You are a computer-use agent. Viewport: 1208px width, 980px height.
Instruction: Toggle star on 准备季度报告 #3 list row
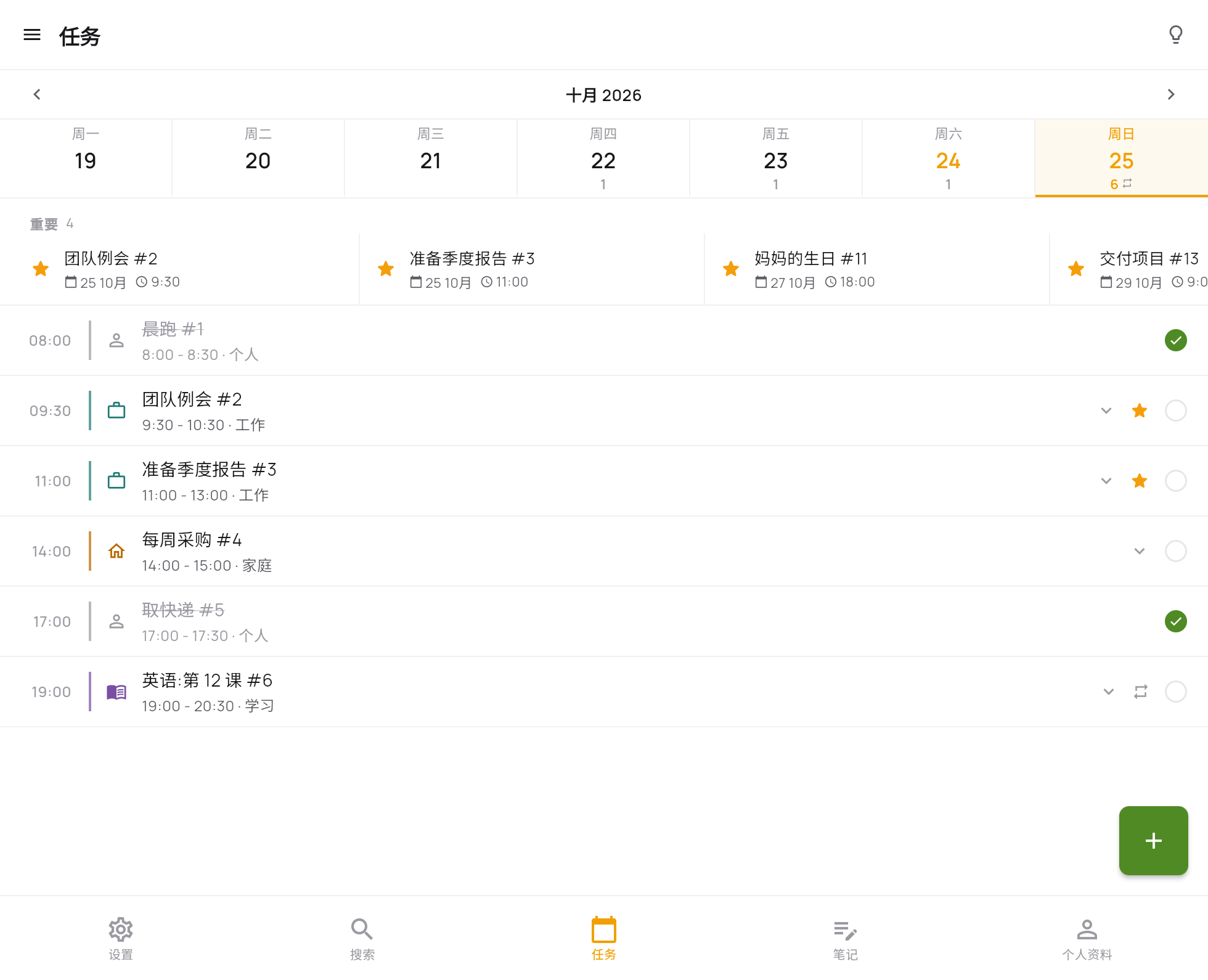[x=1140, y=481]
